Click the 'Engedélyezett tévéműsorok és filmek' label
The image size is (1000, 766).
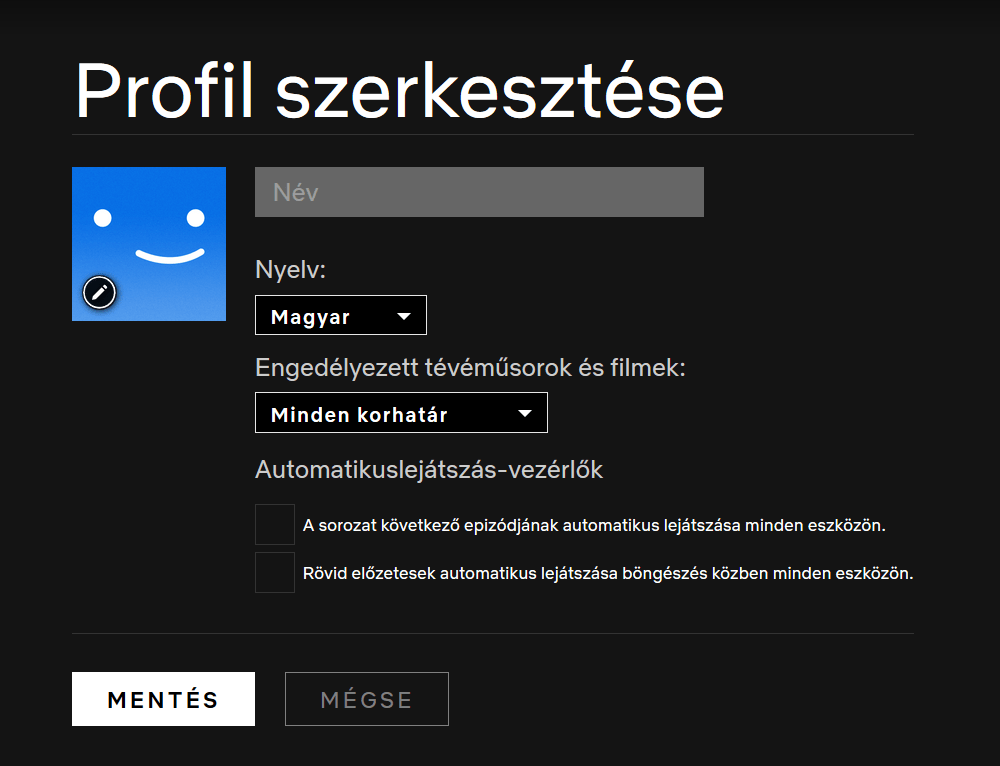pyautogui.click(x=470, y=367)
